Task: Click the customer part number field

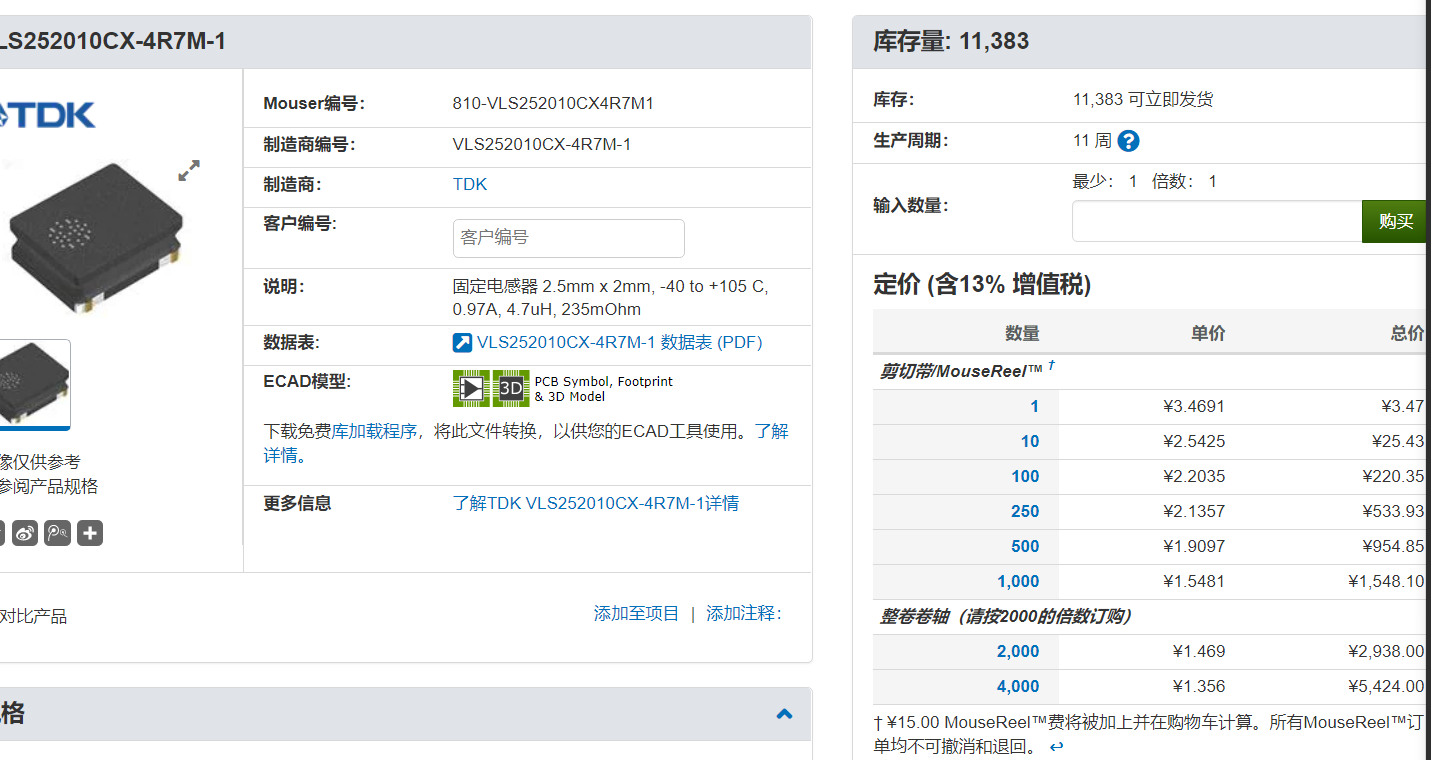Action: pos(569,238)
